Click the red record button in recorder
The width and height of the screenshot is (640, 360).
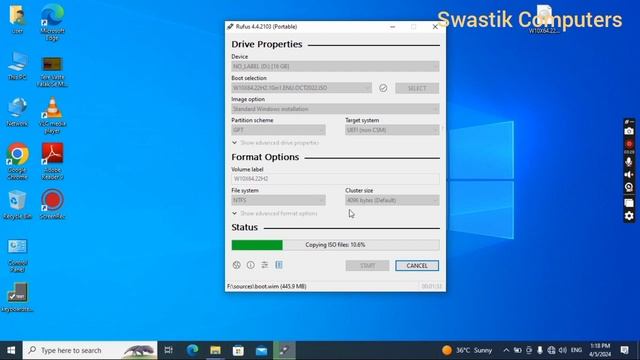629,144
